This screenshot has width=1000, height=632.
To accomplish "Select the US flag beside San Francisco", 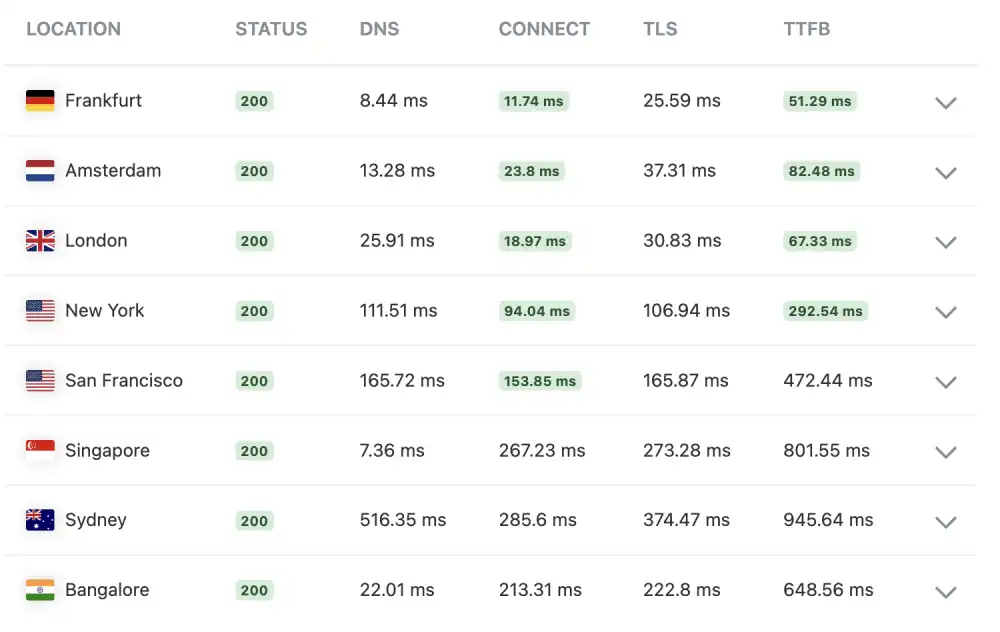I will click(38, 381).
